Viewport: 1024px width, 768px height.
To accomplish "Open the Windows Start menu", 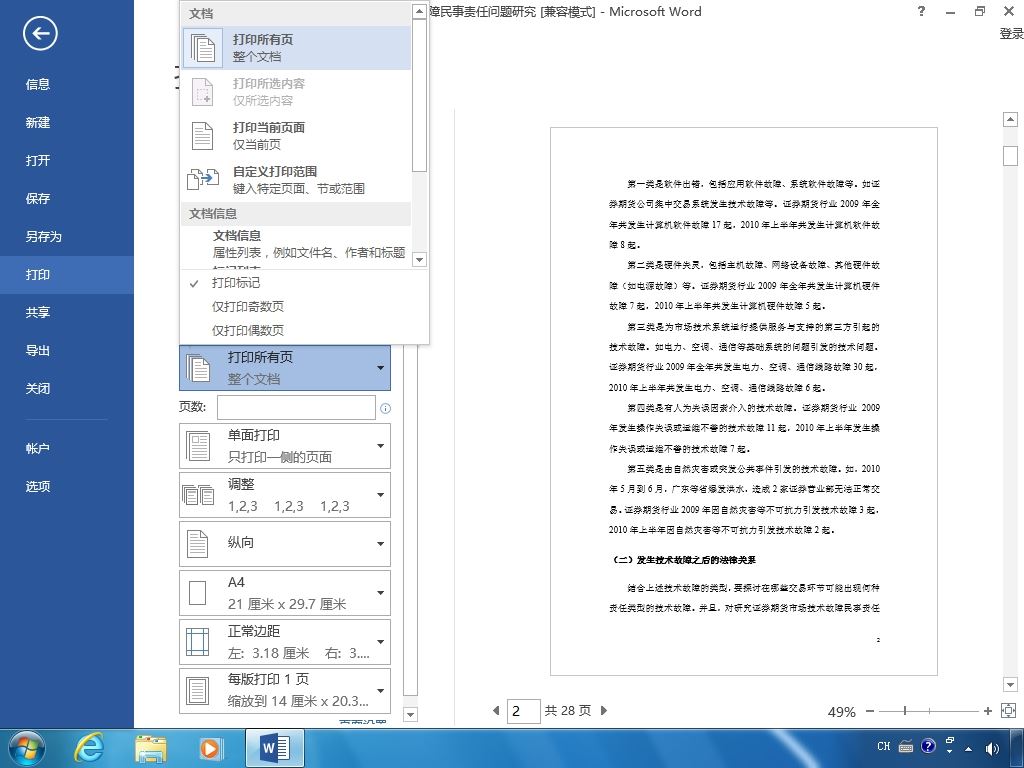I will tap(26, 748).
